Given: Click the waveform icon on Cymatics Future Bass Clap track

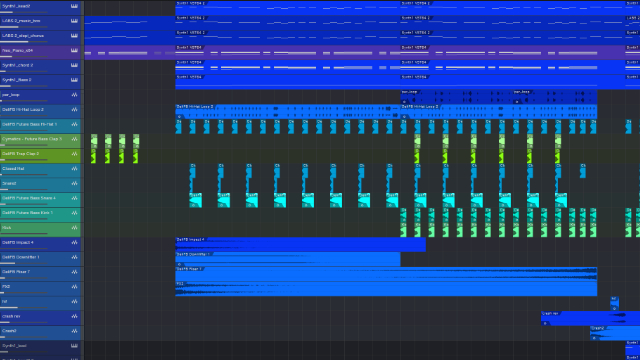Looking at the screenshot, I should coord(74,139).
